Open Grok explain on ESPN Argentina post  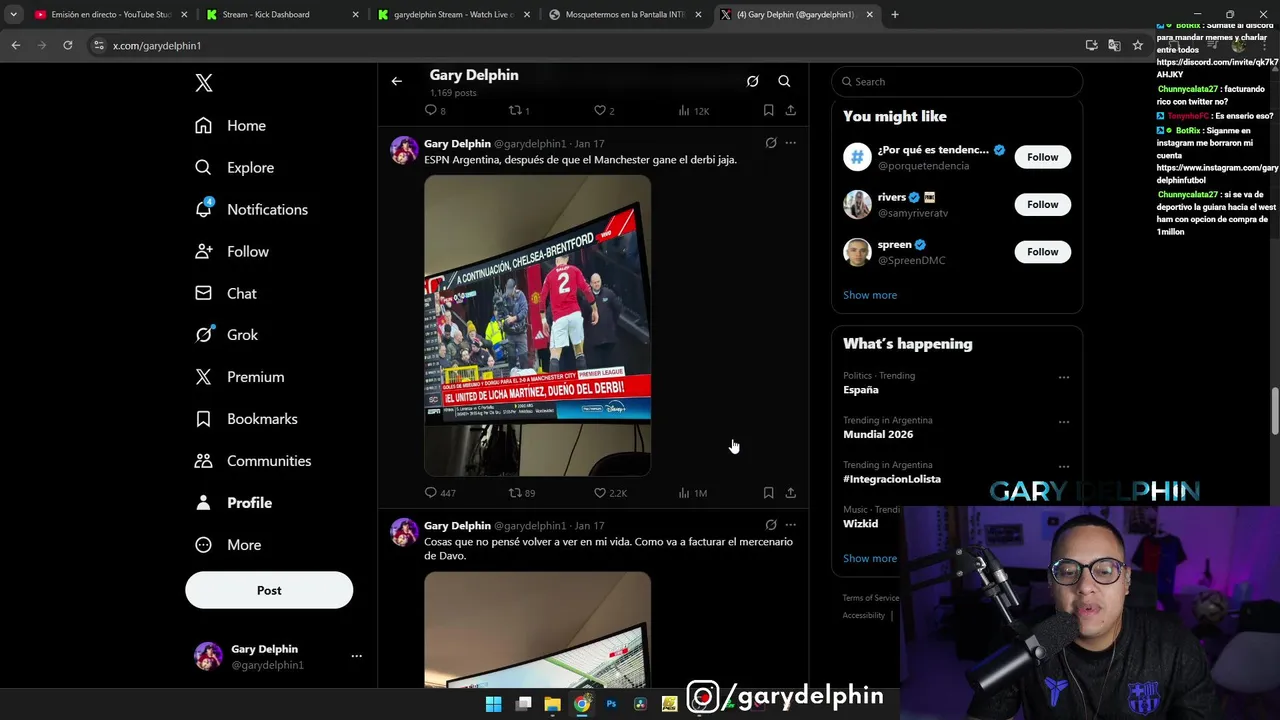point(771,143)
